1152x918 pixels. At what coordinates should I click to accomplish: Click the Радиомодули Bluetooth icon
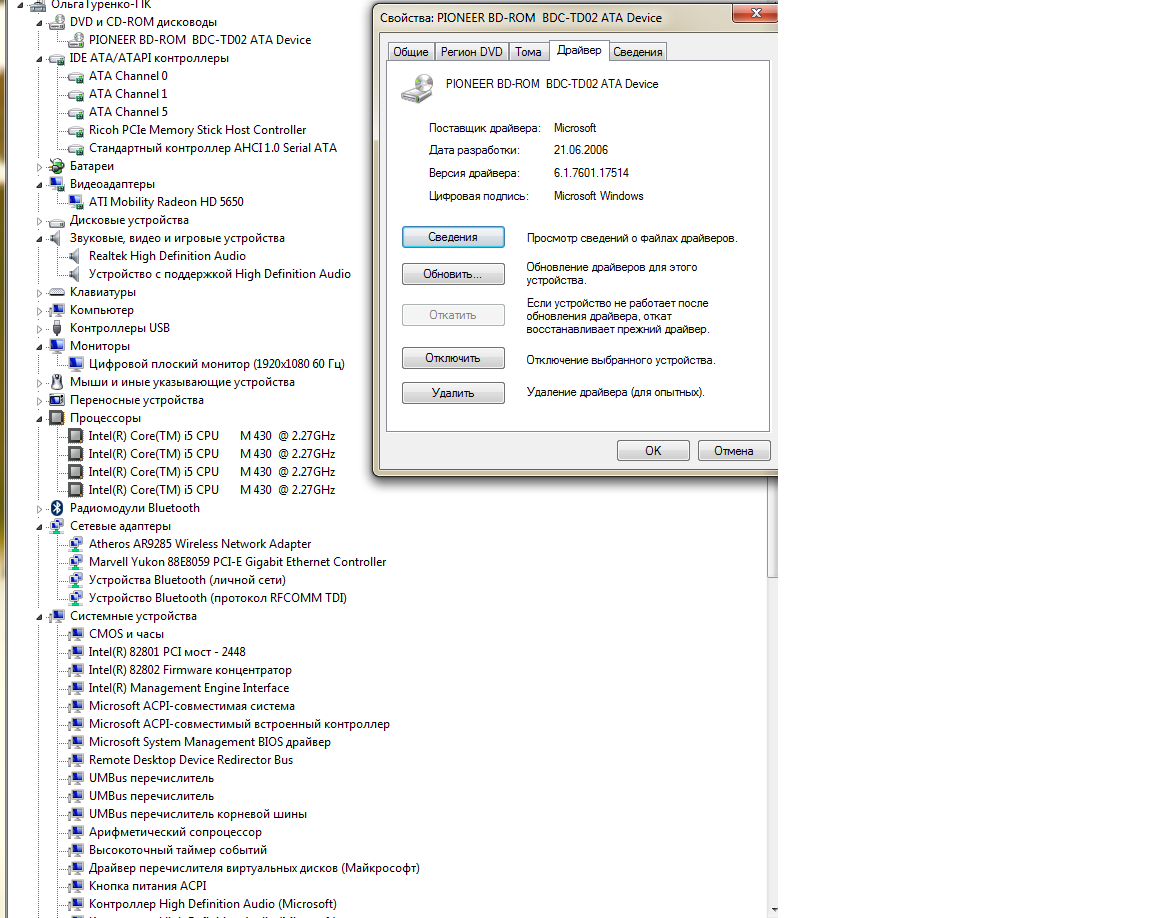(x=57, y=508)
